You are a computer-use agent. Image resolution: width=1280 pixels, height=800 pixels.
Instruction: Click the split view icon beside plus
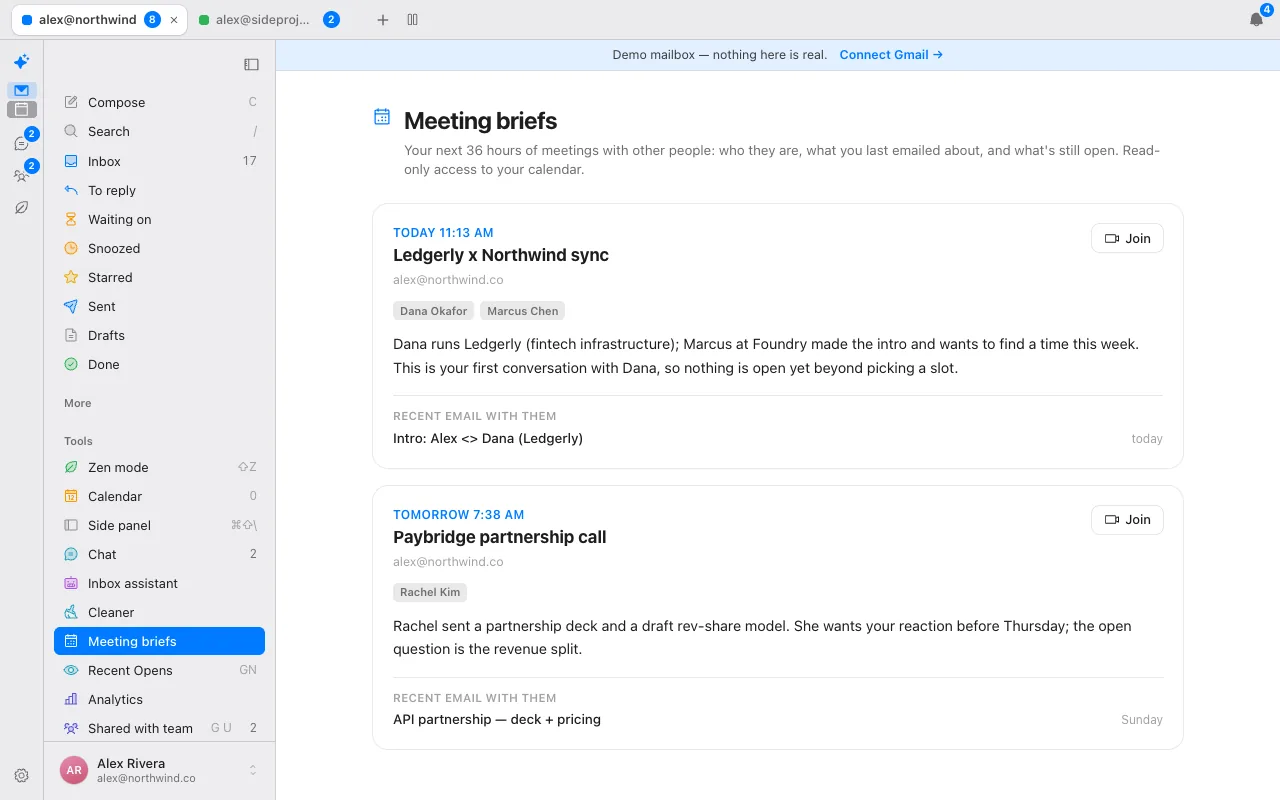point(412,20)
